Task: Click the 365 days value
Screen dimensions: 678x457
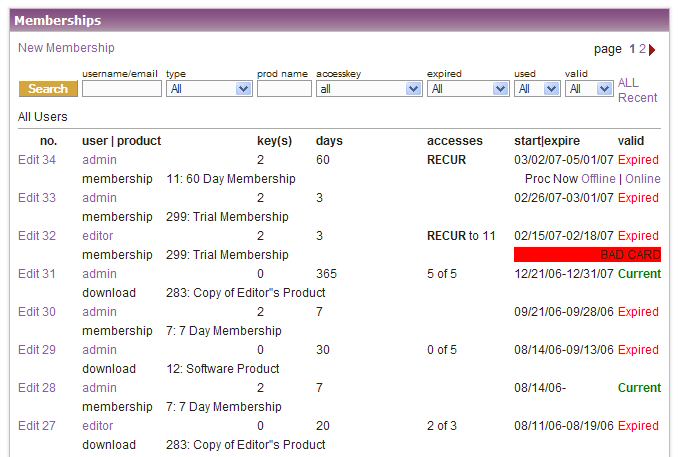Action: pos(326,274)
